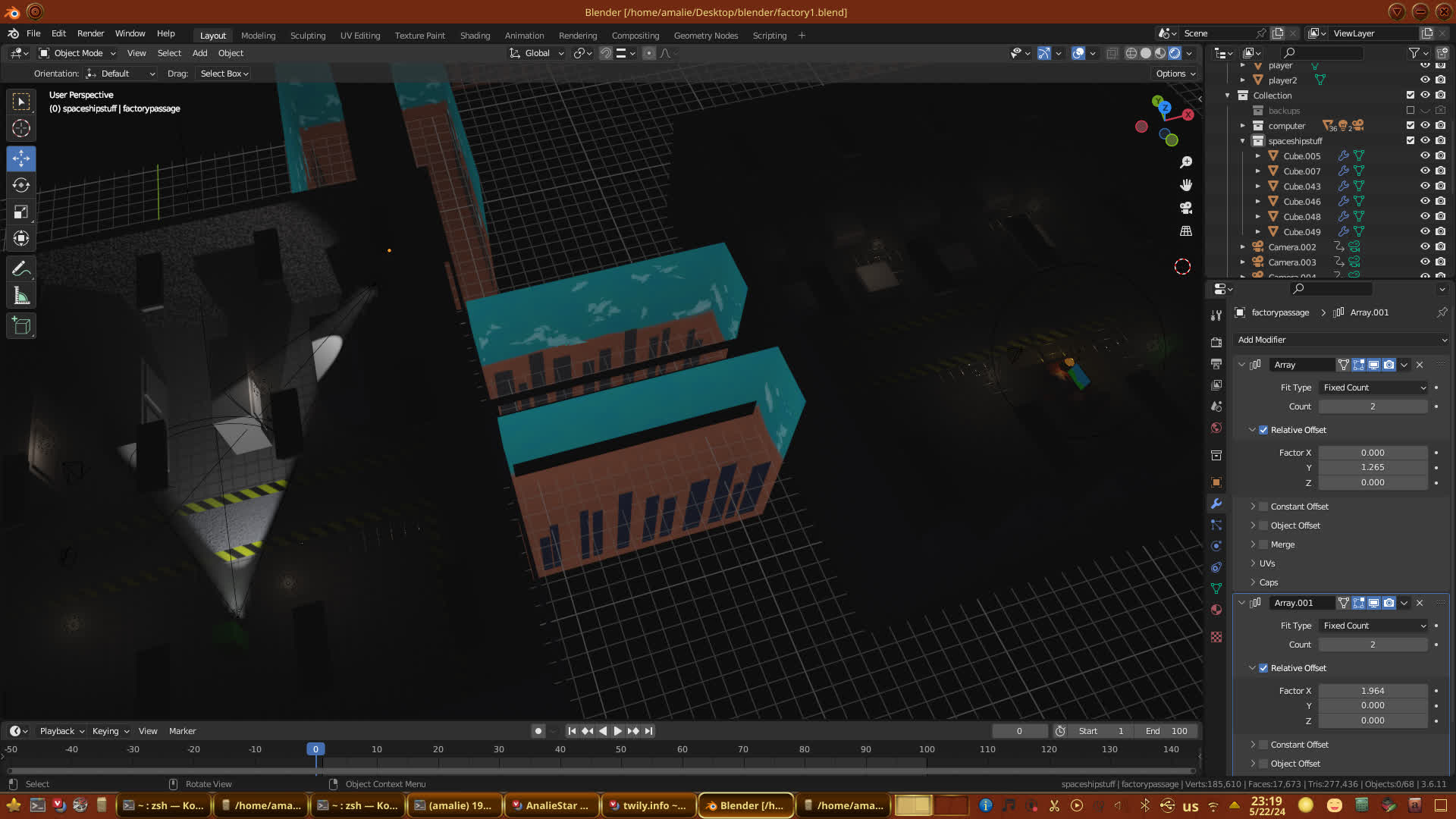Screen dimensions: 1456x819
Task: Click the End frame field showing 100
Action: point(1167,731)
